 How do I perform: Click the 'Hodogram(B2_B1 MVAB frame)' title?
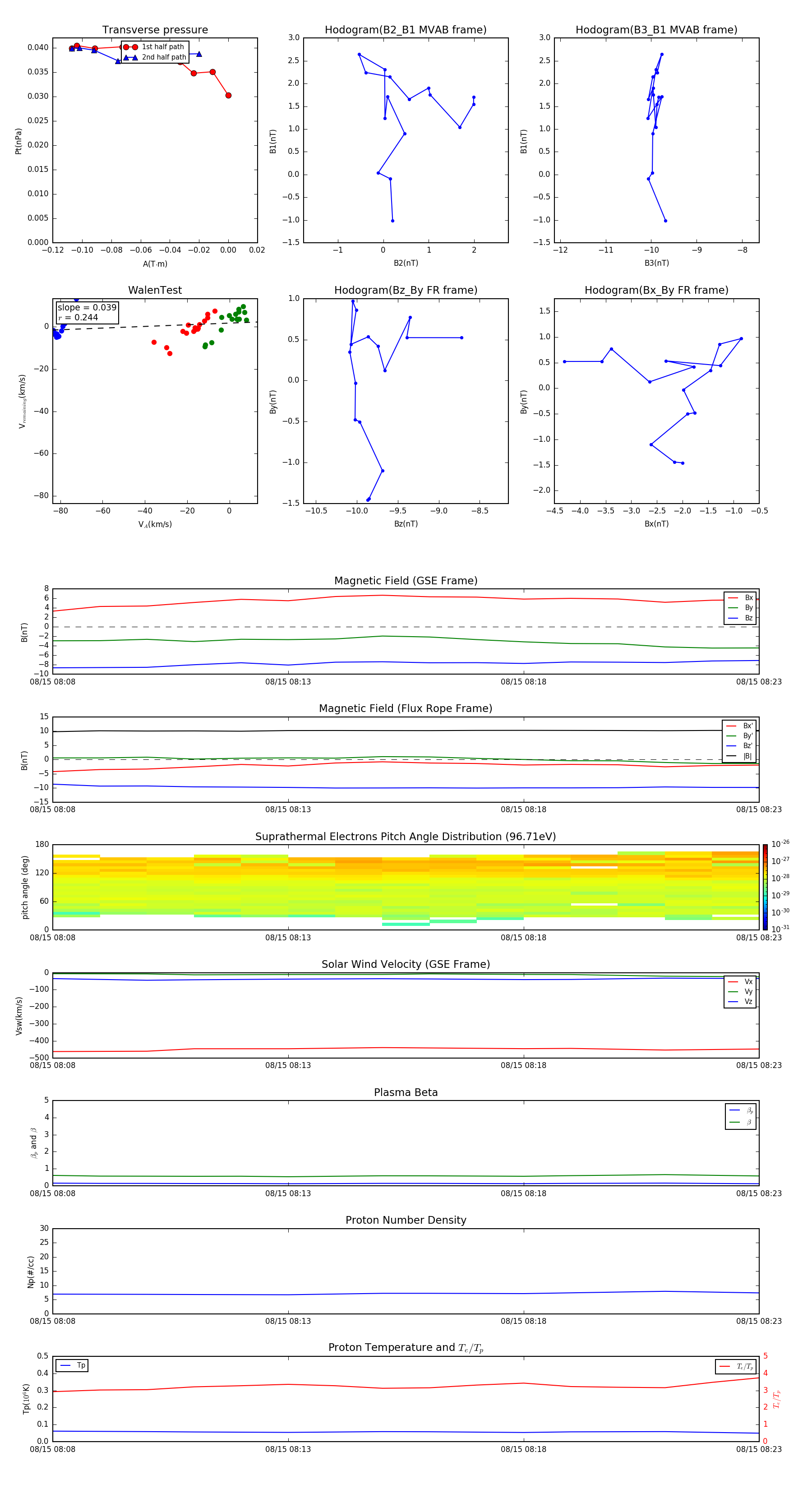coord(406,29)
